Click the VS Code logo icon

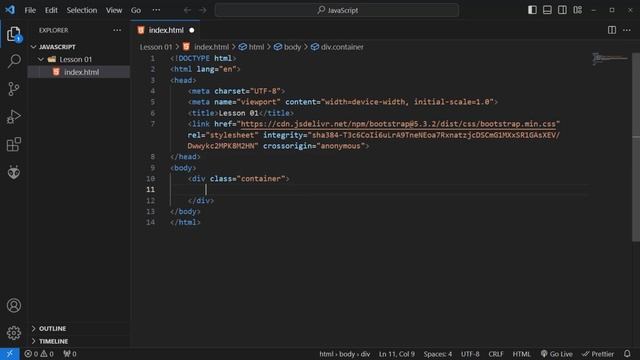click(x=10, y=10)
